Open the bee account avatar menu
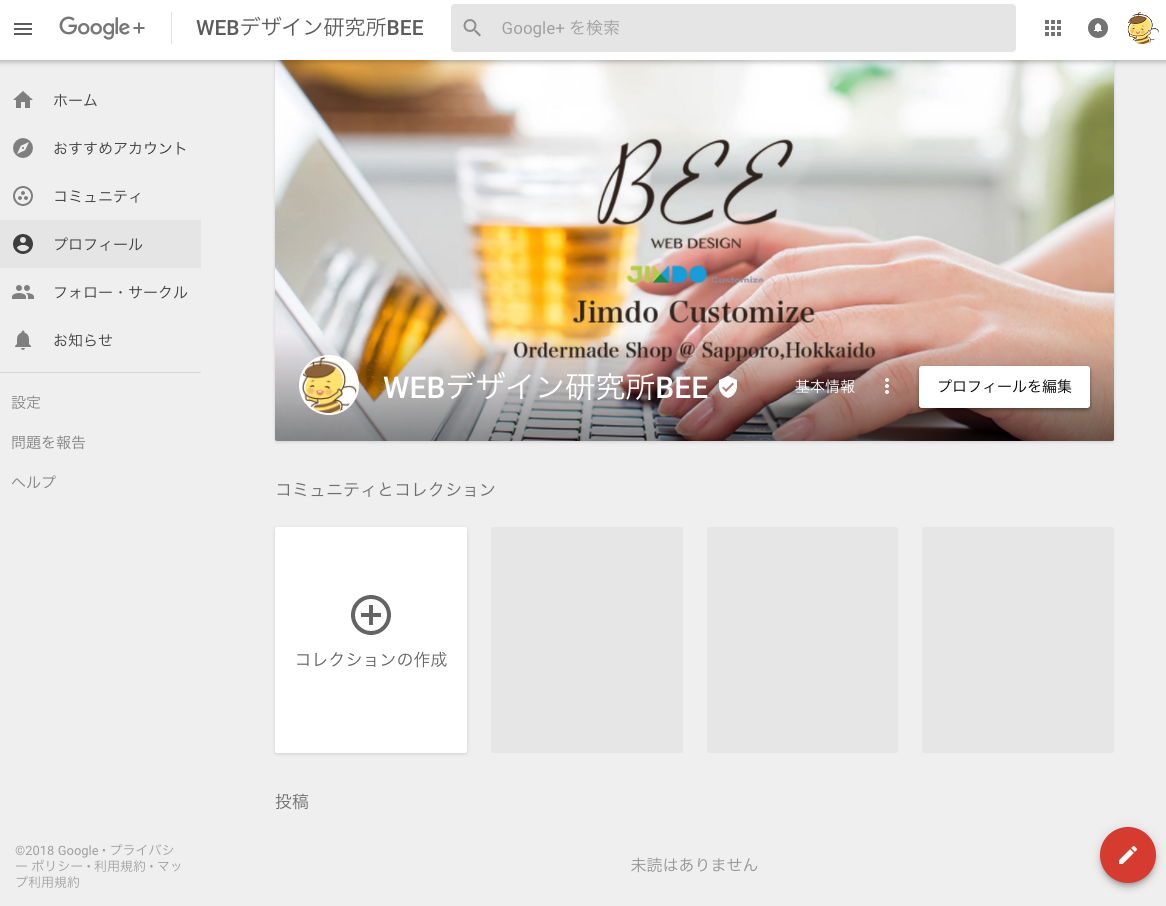This screenshot has height=906, width=1166. coord(1141,28)
